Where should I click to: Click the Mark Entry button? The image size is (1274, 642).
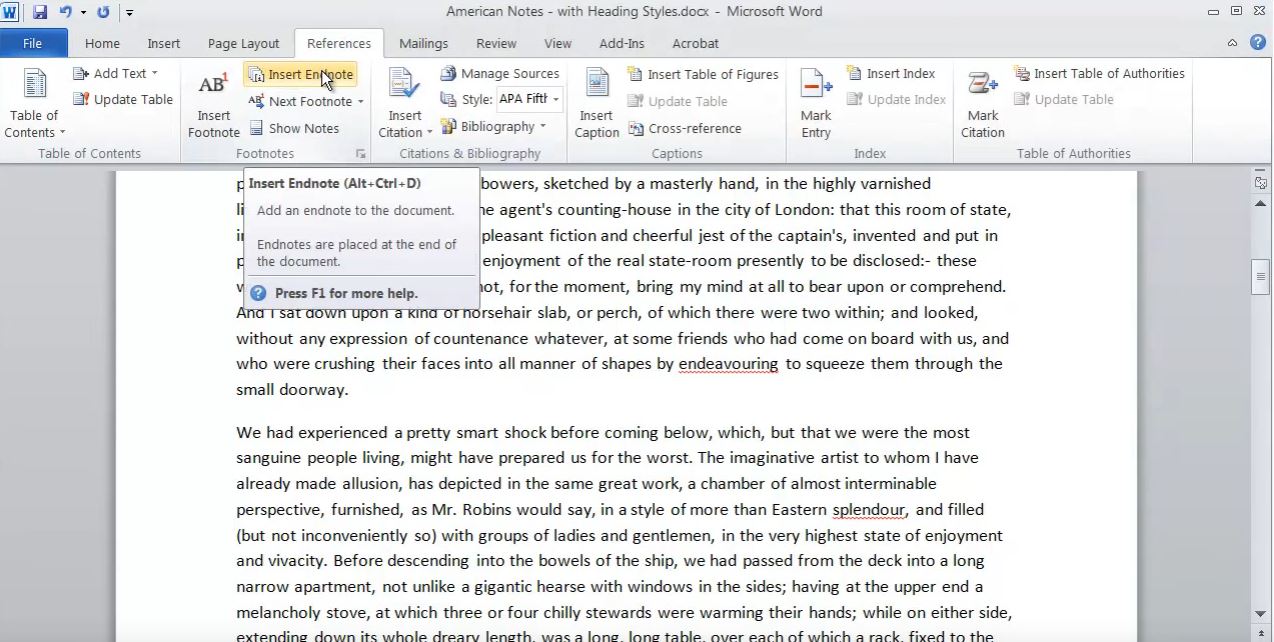(x=816, y=105)
